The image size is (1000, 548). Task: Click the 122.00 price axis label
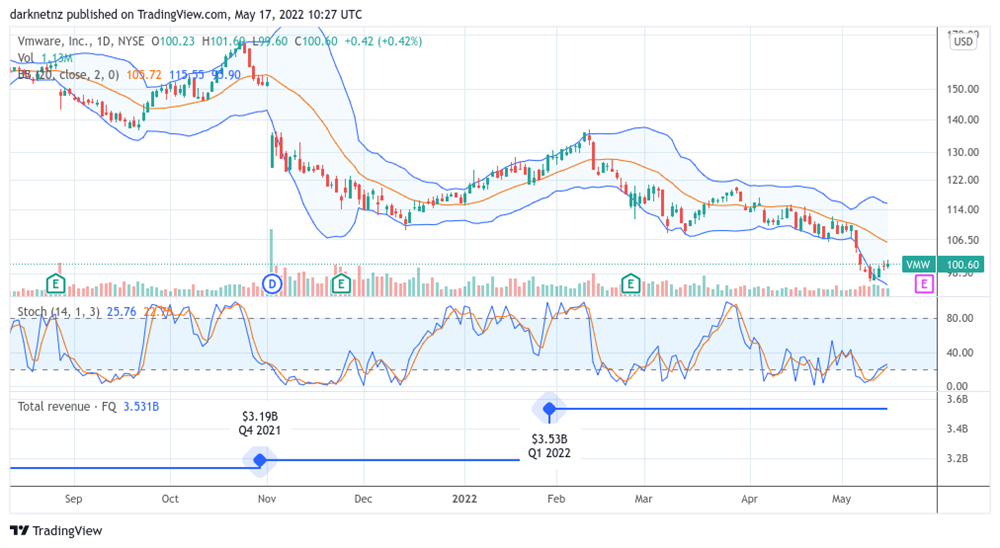point(963,180)
